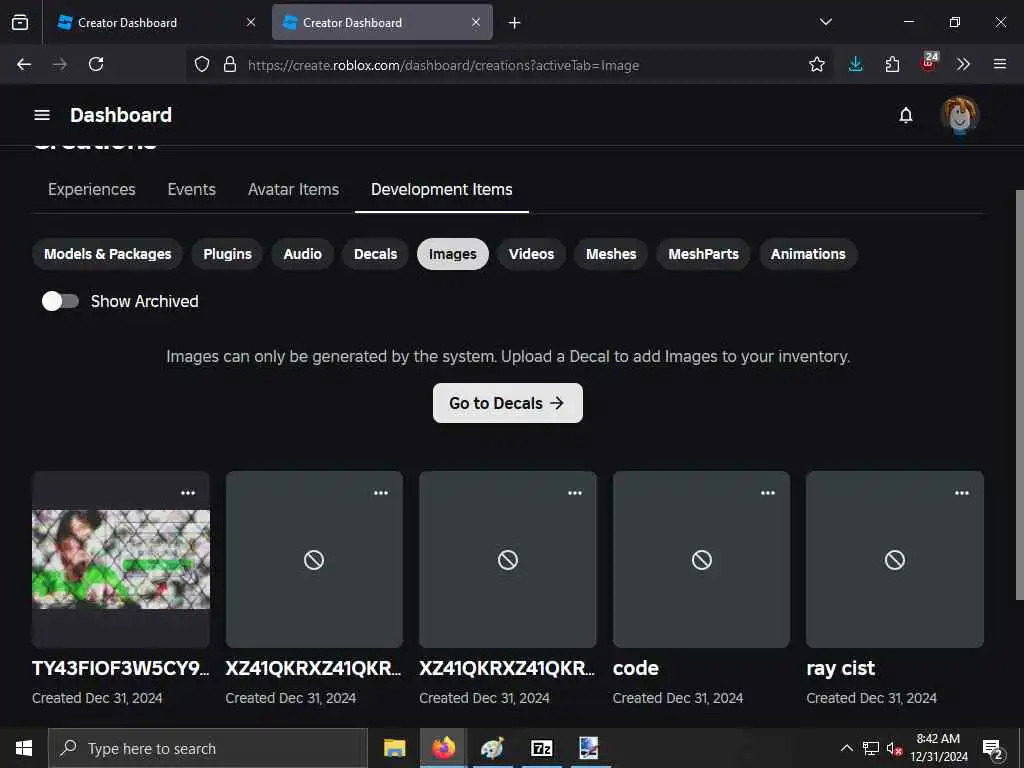The height and width of the screenshot is (768, 1024).
Task: List all open browser tabs dropdown
Action: 826,22
